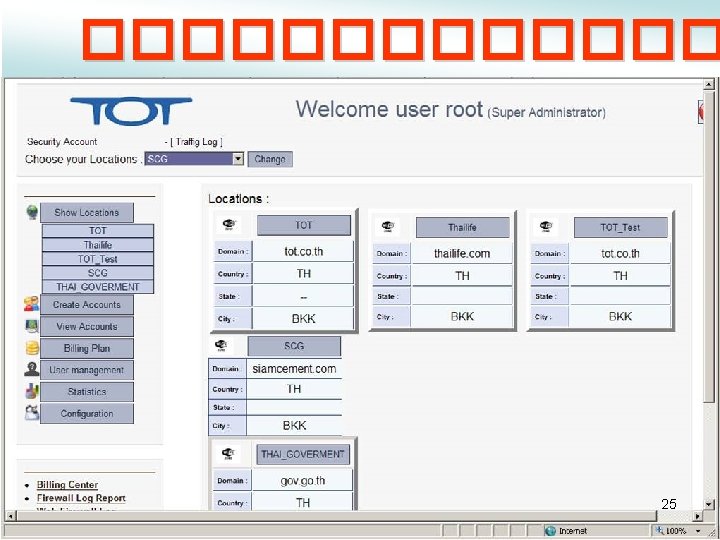The height and width of the screenshot is (540, 720).
Task: Click the Thailife card header button
Action: coord(462,227)
